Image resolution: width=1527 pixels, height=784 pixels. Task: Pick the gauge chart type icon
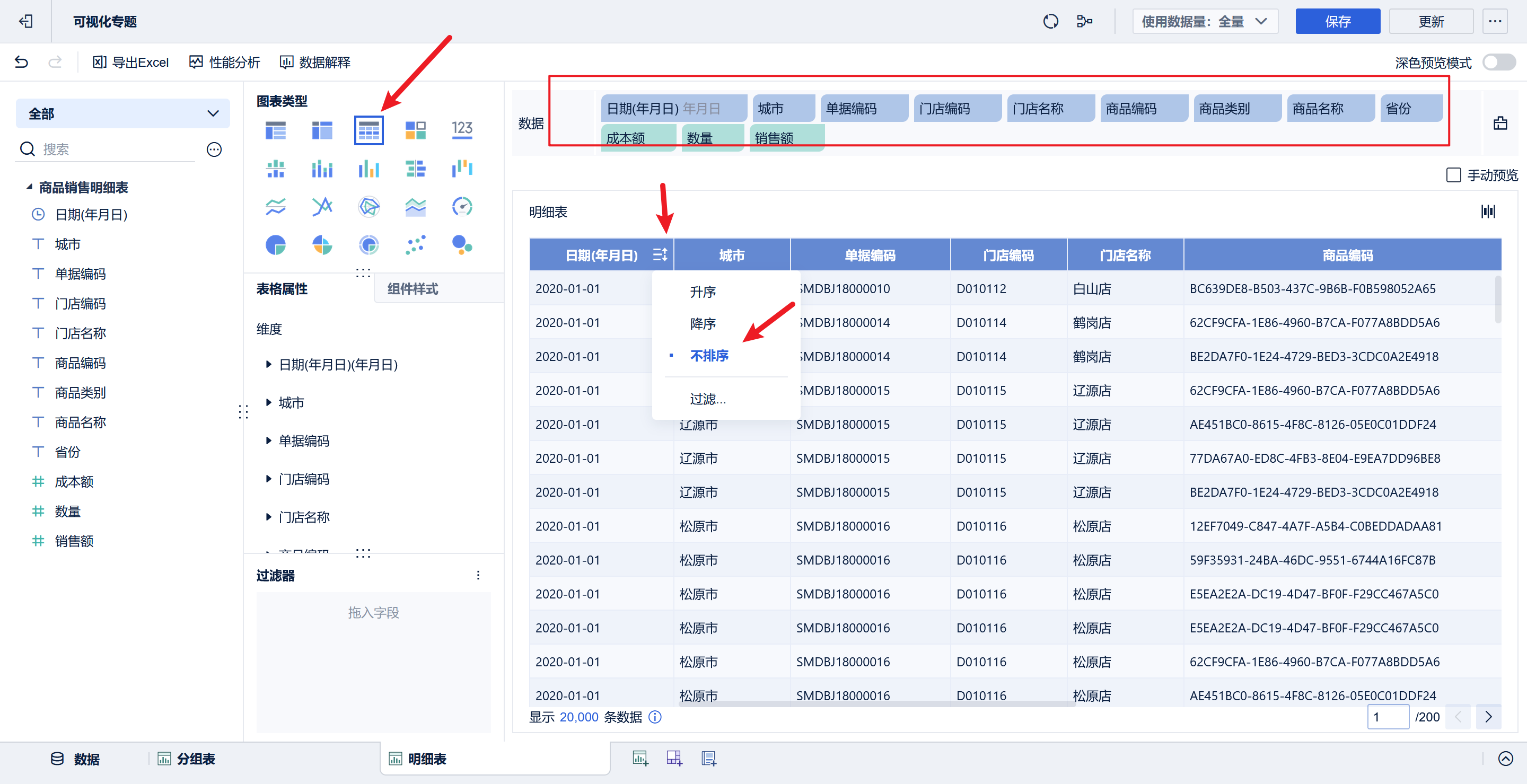tap(462, 207)
